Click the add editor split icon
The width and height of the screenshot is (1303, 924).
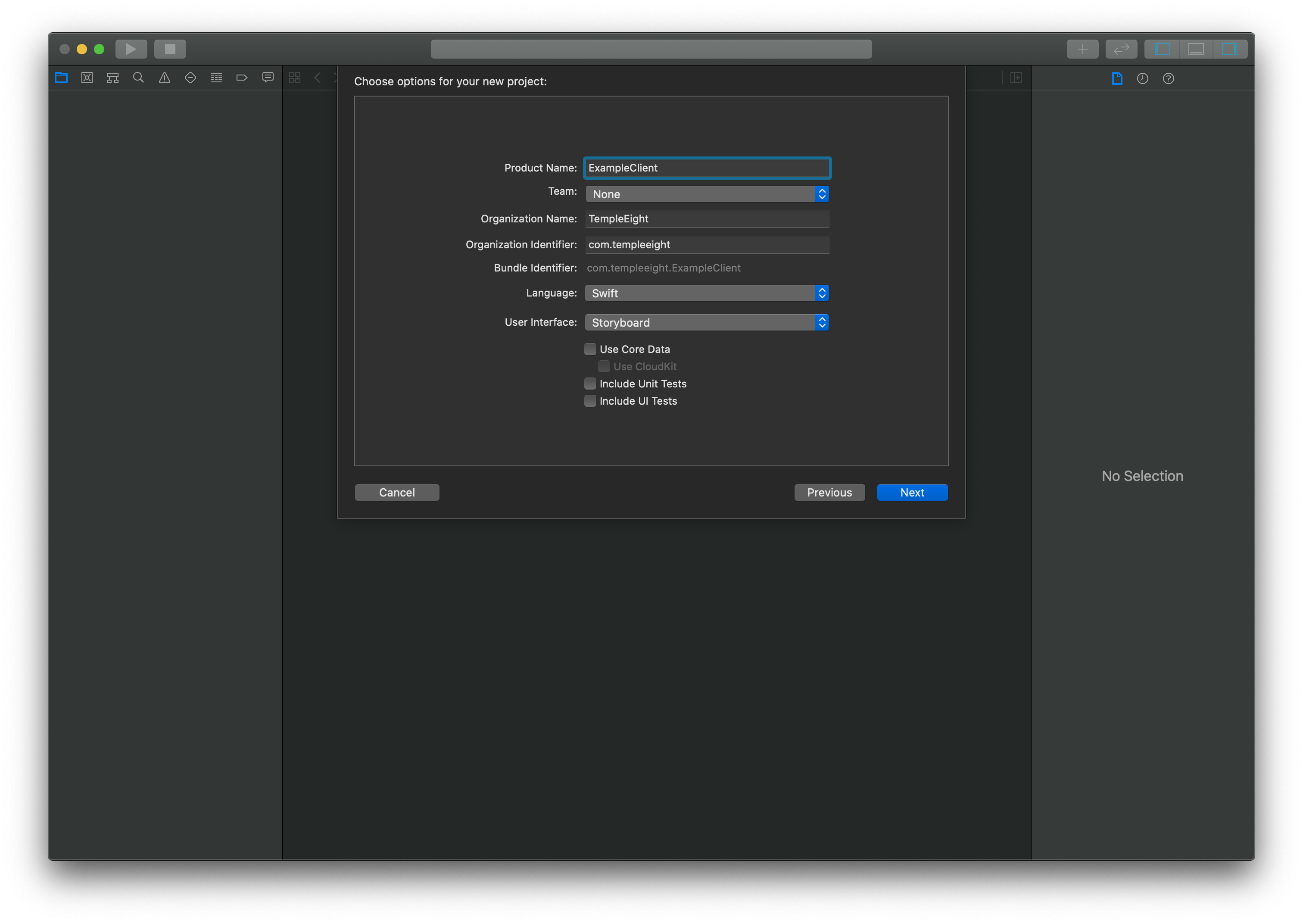pyautogui.click(x=1016, y=78)
